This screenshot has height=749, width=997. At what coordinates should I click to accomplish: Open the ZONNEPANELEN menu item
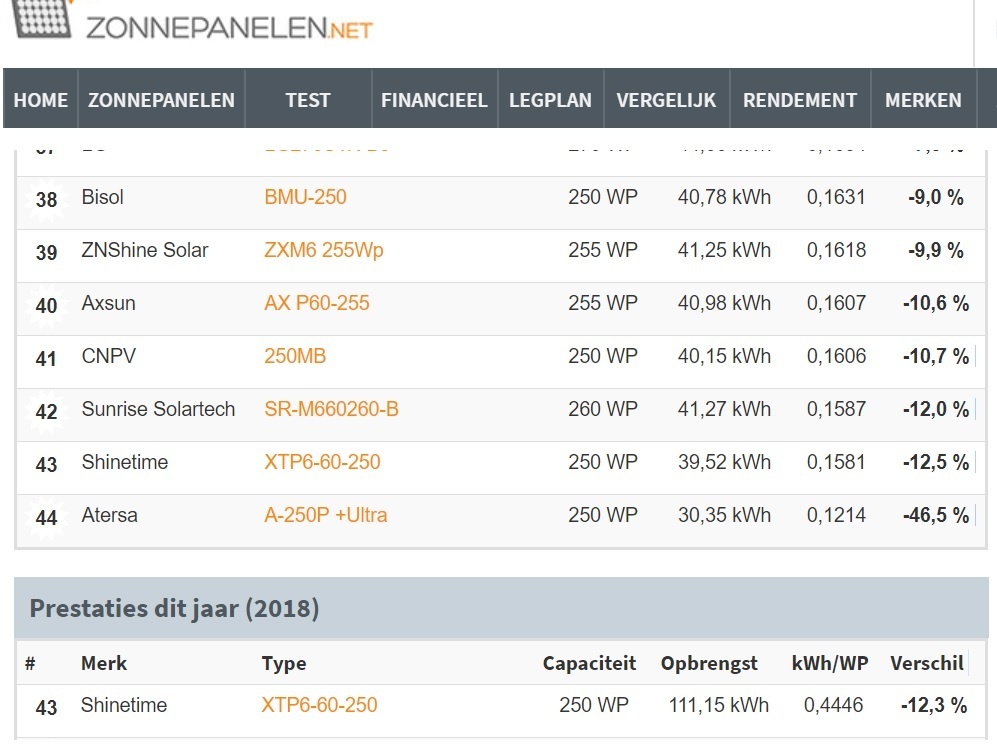(161, 100)
